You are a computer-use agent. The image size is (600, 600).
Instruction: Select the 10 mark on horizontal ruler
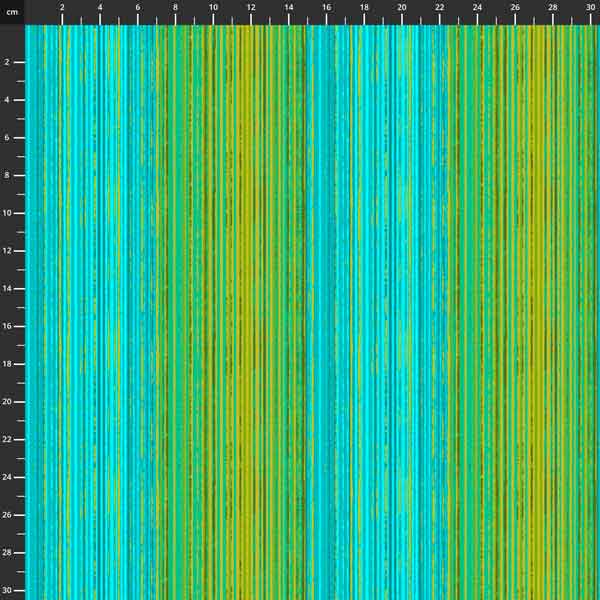pyautogui.click(x=213, y=8)
